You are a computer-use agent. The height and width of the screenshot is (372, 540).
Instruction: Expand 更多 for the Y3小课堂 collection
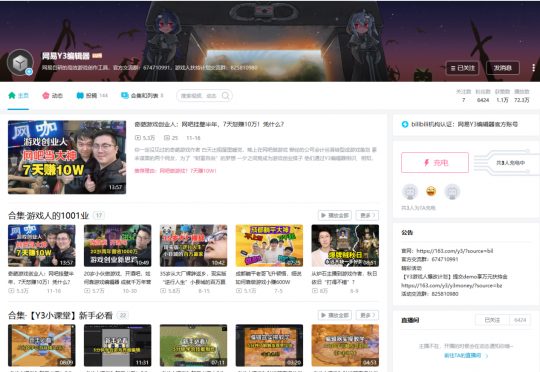[x=367, y=315]
